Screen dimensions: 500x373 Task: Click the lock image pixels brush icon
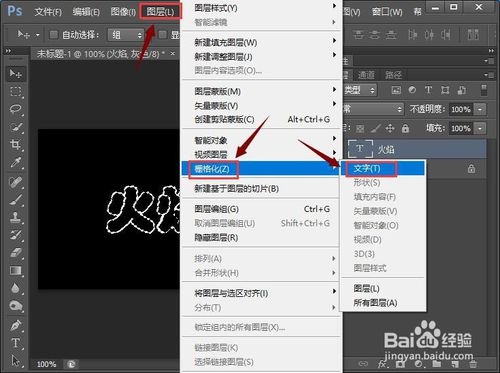376,129
